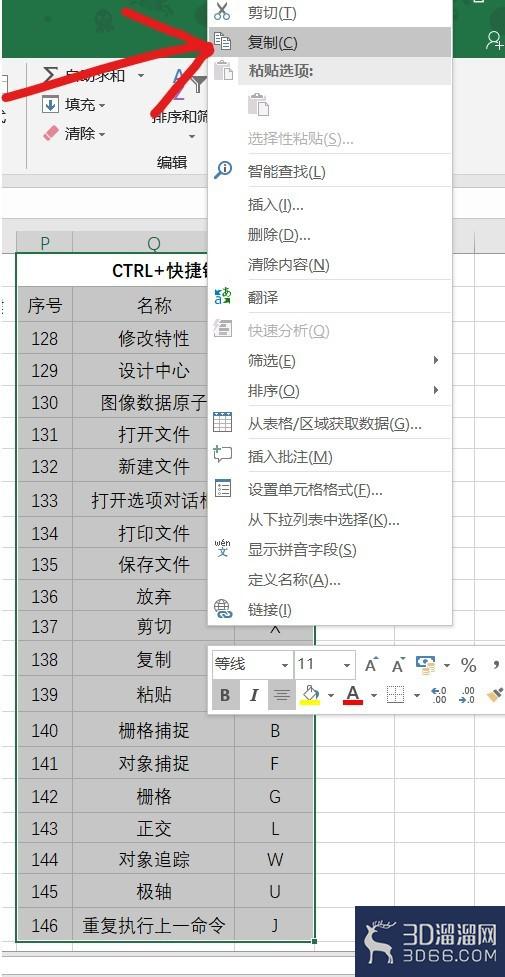Select column P header
The height and width of the screenshot is (977, 505).
44,242
